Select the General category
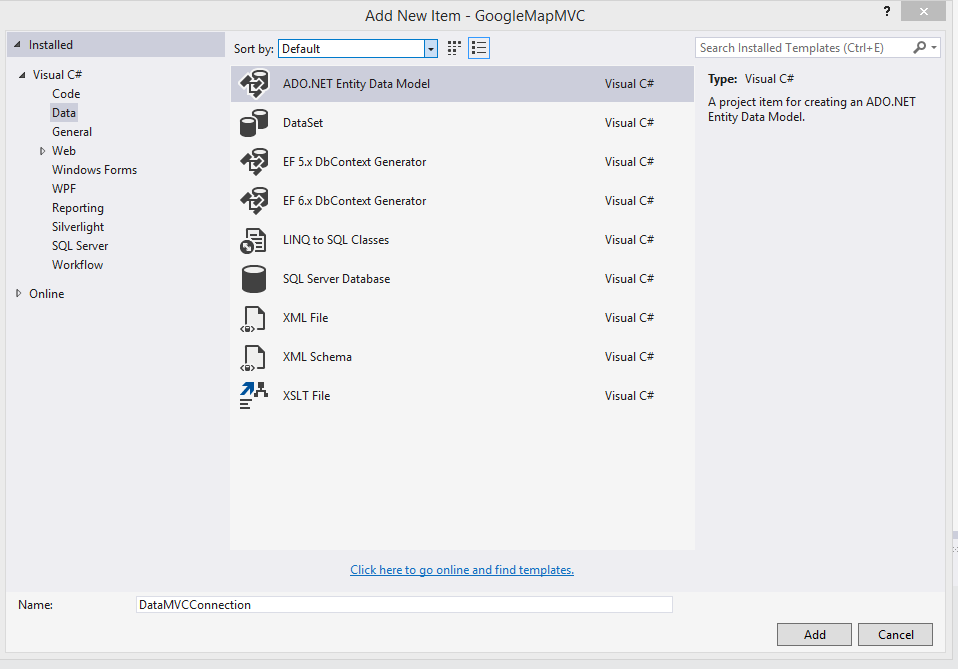 (71, 132)
